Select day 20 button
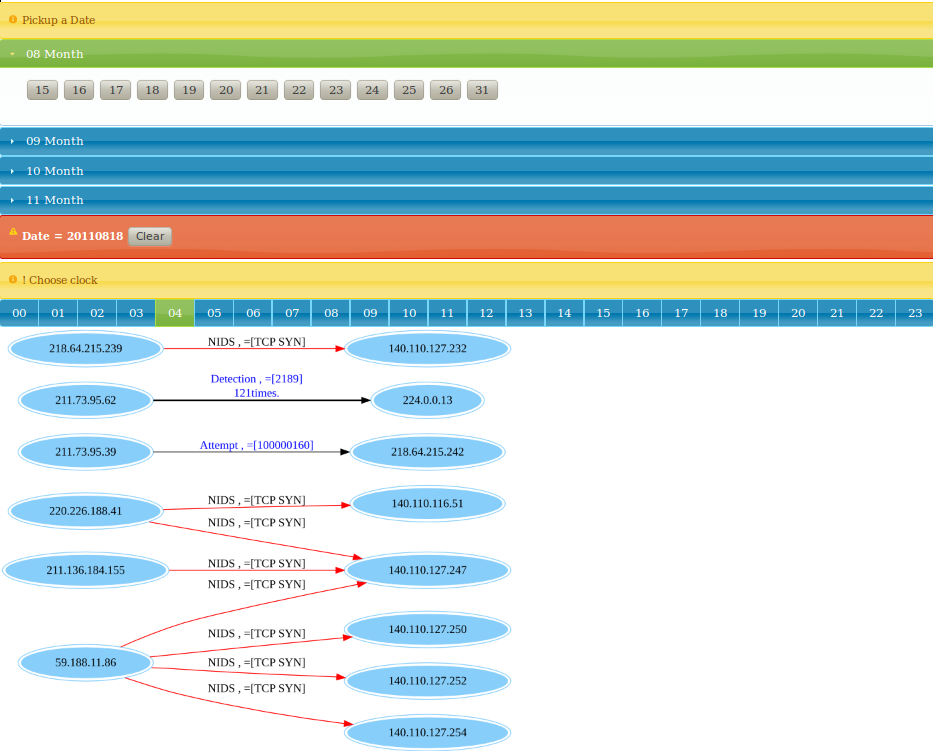 [226, 90]
